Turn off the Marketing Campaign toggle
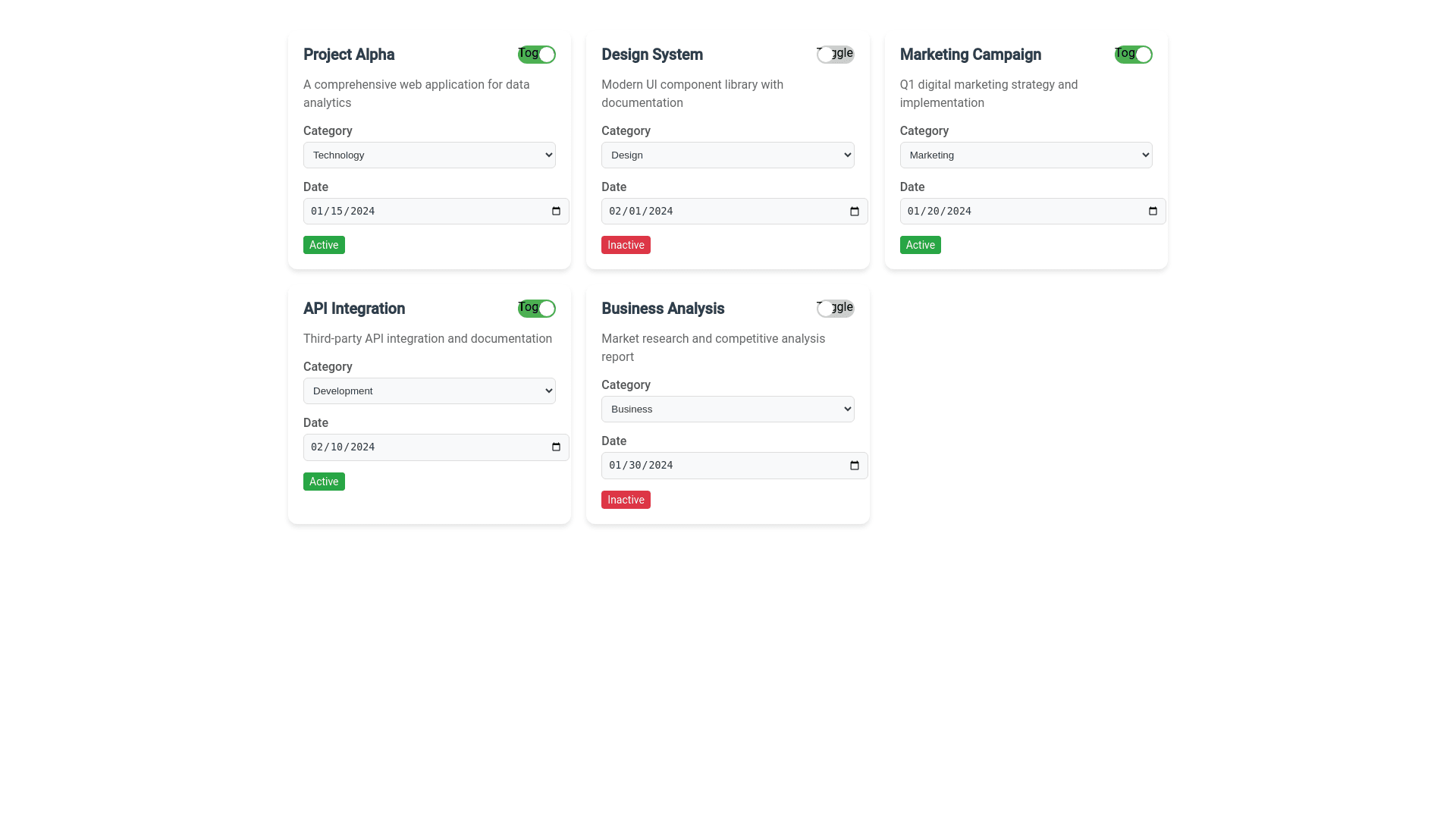 click(1133, 55)
